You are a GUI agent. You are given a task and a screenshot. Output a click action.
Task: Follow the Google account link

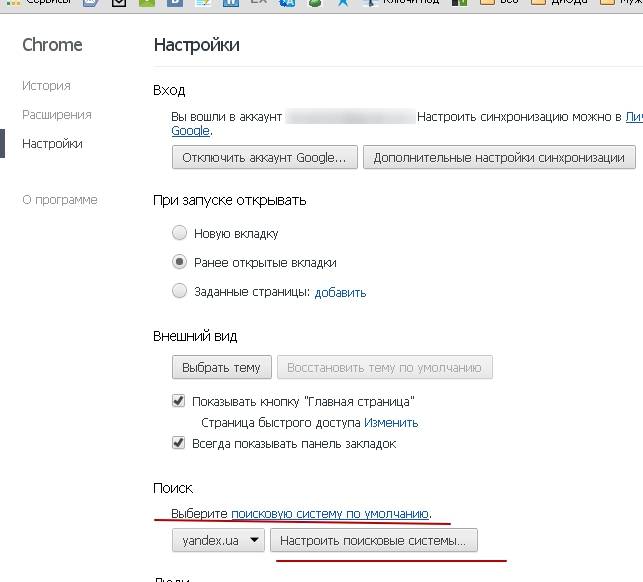191,131
